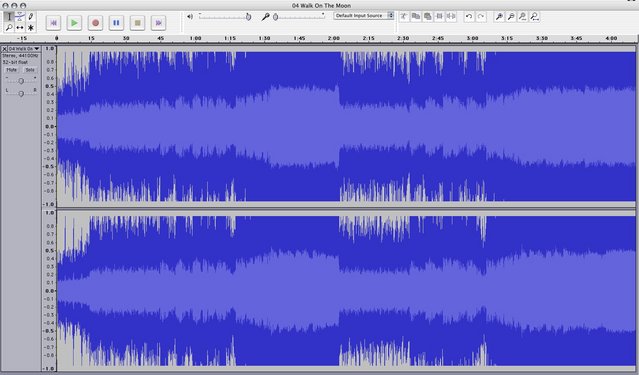Click the Cut (scissors) toolbar icon

tap(403, 17)
